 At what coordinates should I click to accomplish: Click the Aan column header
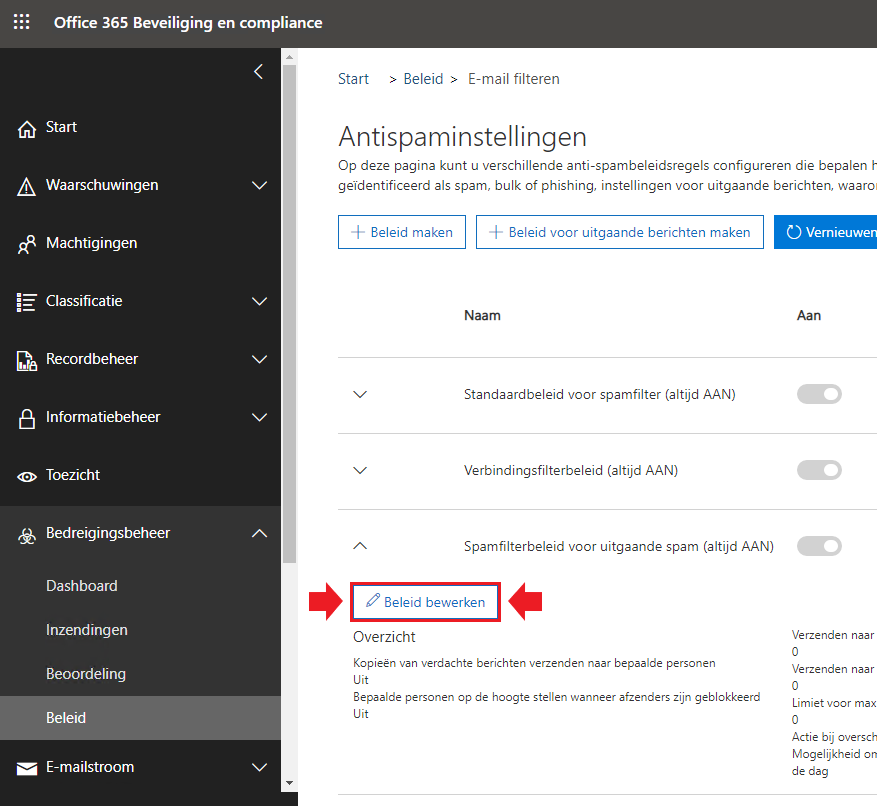809,315
